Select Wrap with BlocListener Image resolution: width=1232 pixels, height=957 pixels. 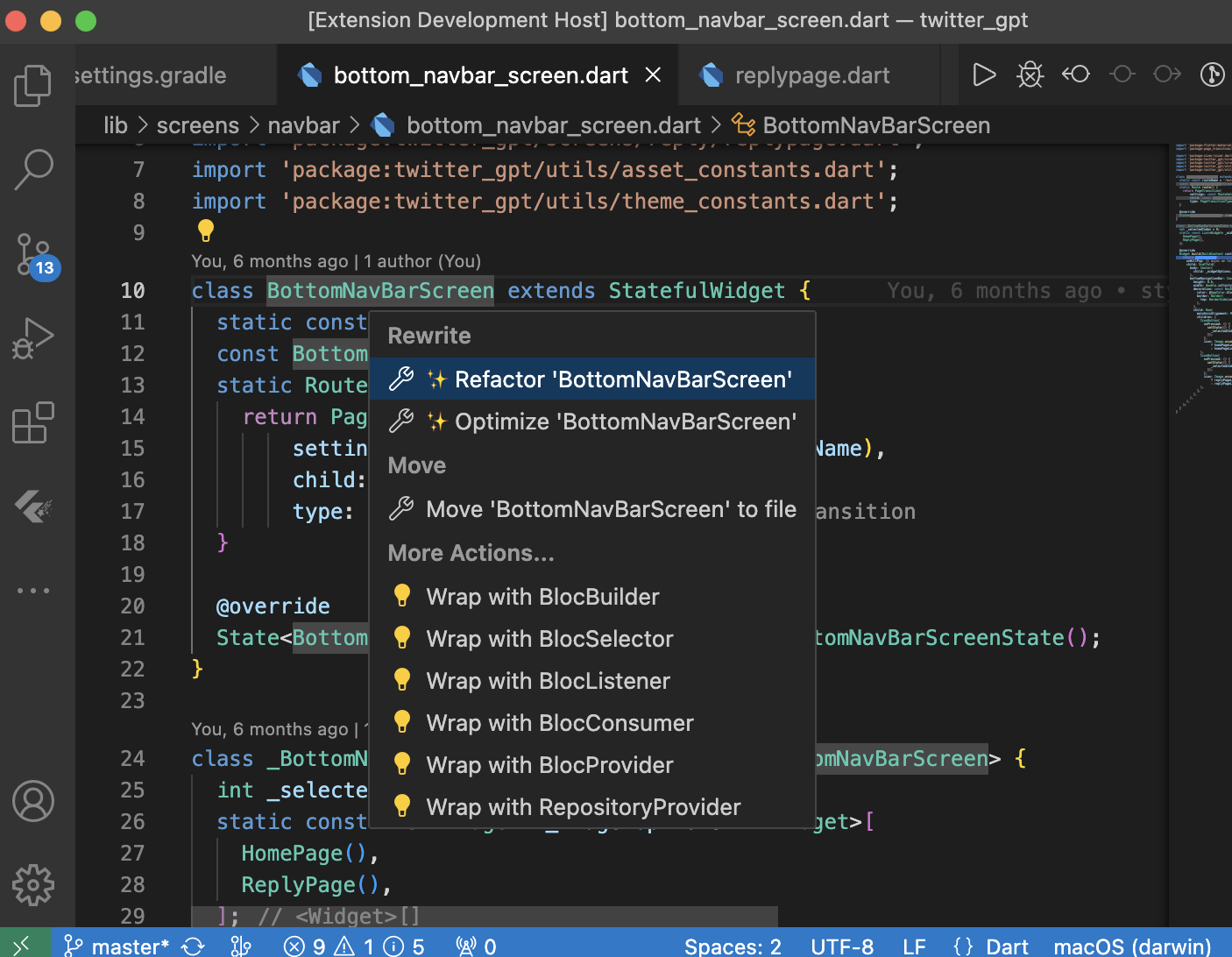(x=592, y=681)
